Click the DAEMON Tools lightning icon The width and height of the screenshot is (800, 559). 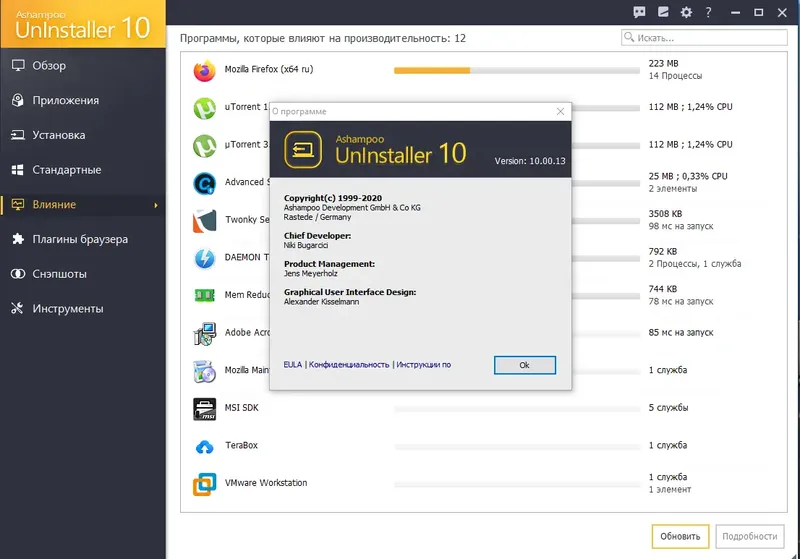(205, 259)
